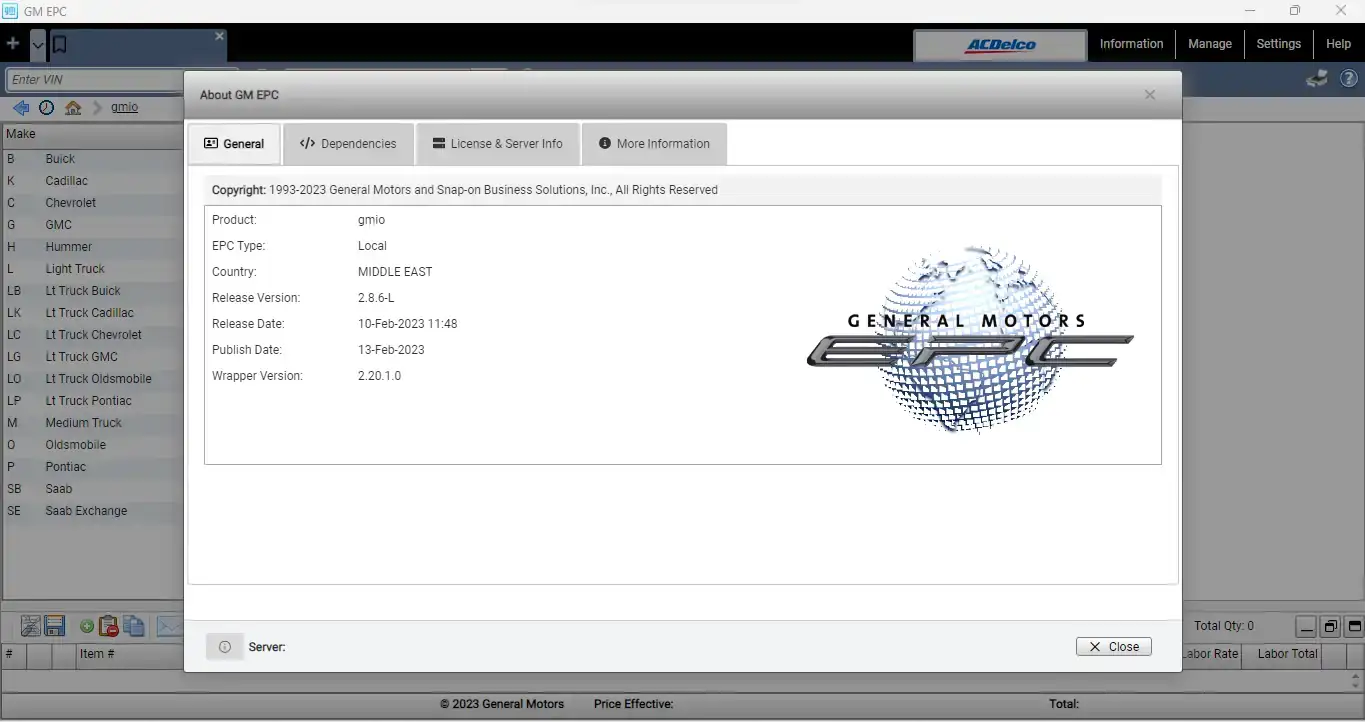
Task: Click the Close button in the dialog
Action: coord(1114,647)
